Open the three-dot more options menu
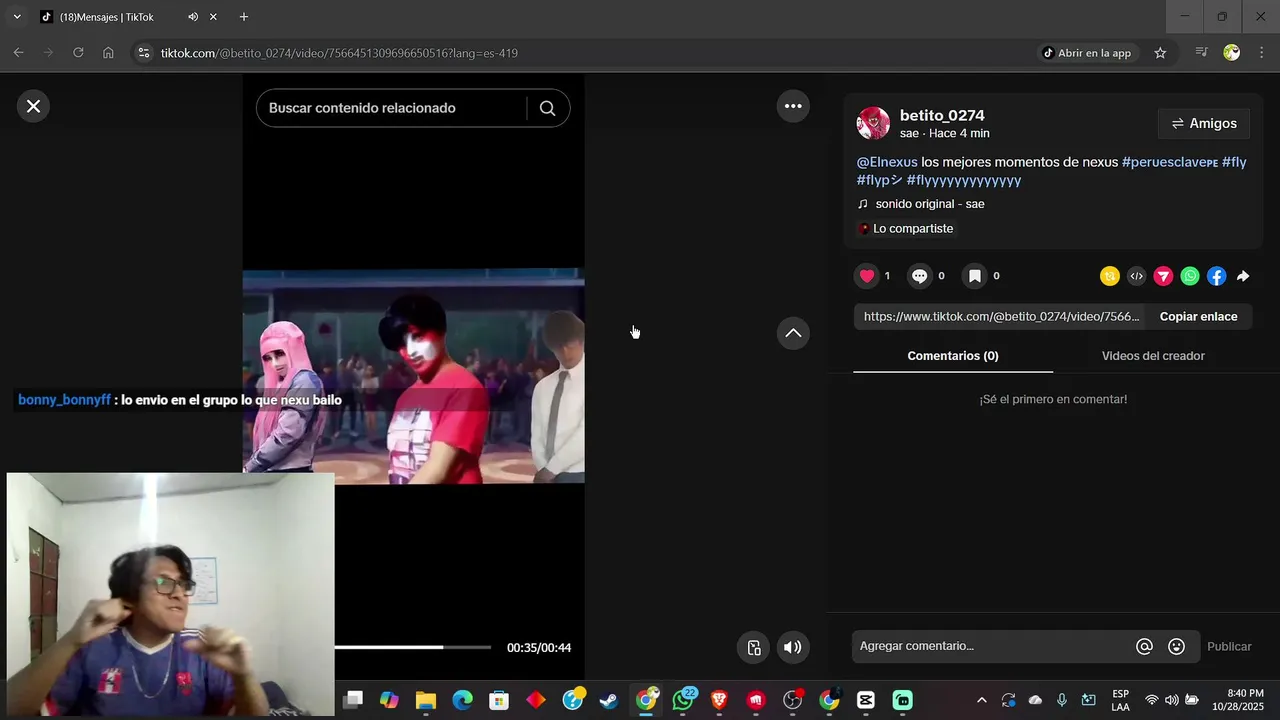 (x=793, y=106)
